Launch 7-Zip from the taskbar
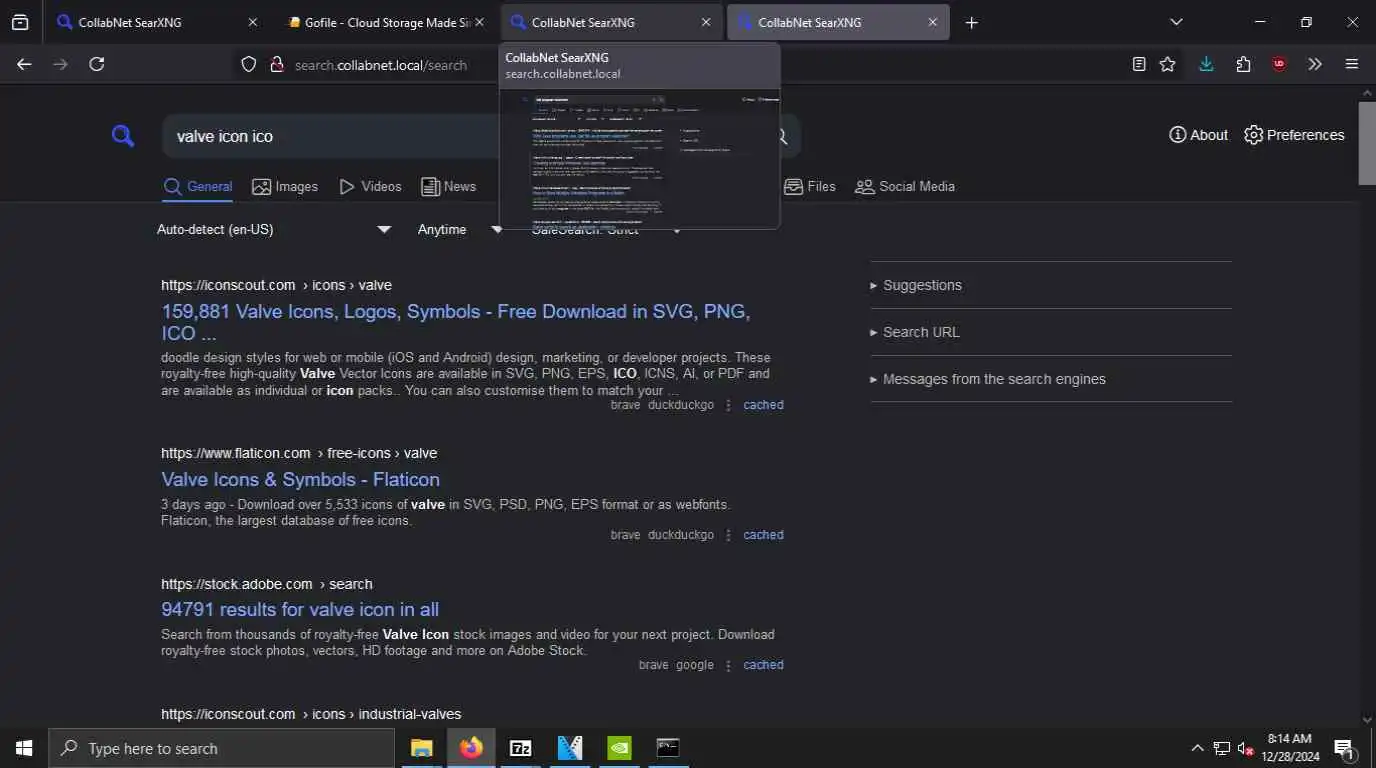Viewport: 1376px width, 768px height. pyautogui.click(x=520, y=748)
